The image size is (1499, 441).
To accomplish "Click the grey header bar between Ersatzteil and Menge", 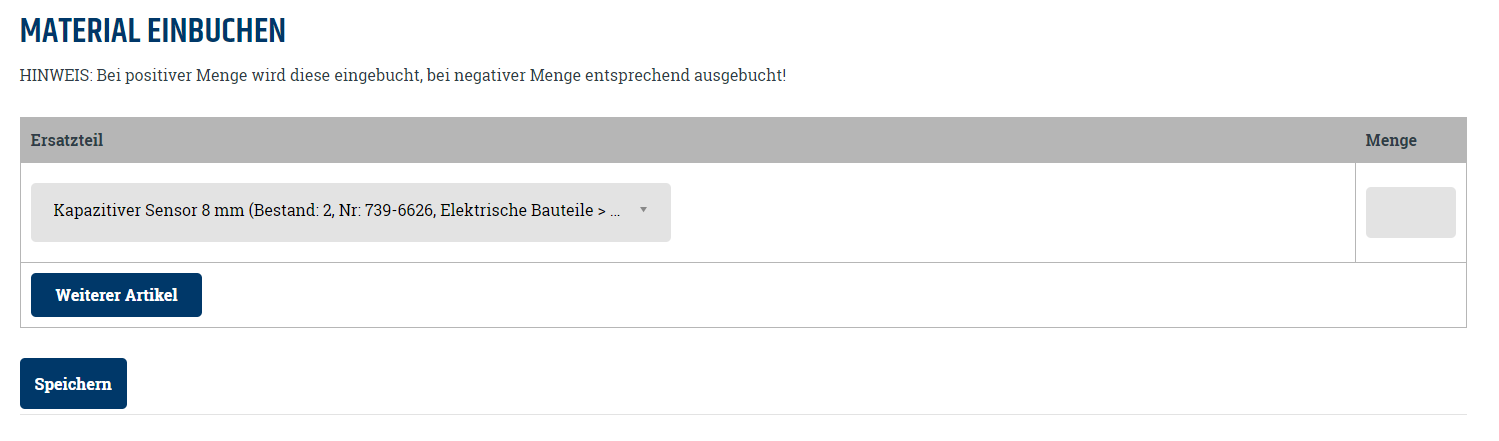I will 730,140.
